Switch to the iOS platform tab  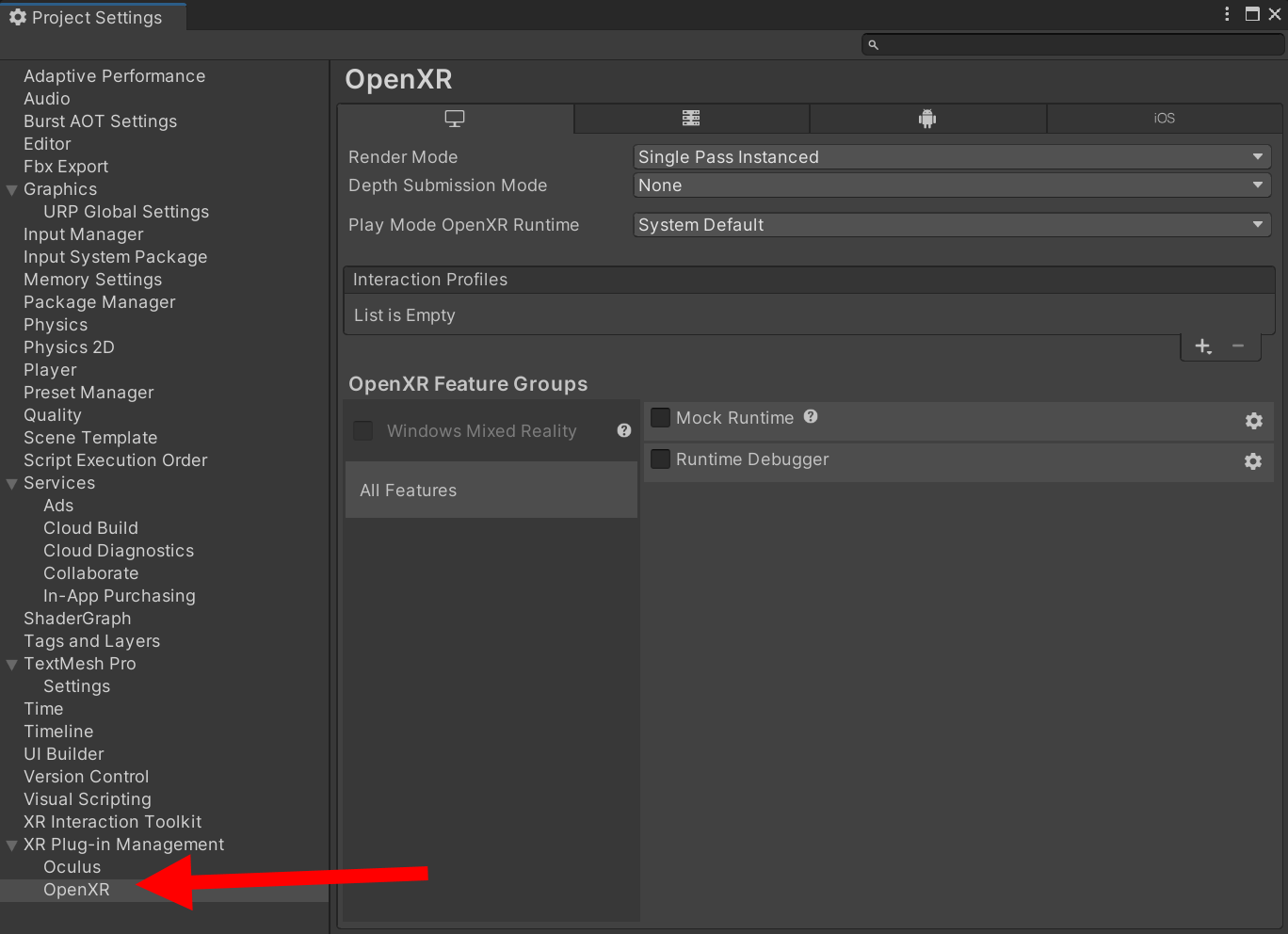point(1164,119)
